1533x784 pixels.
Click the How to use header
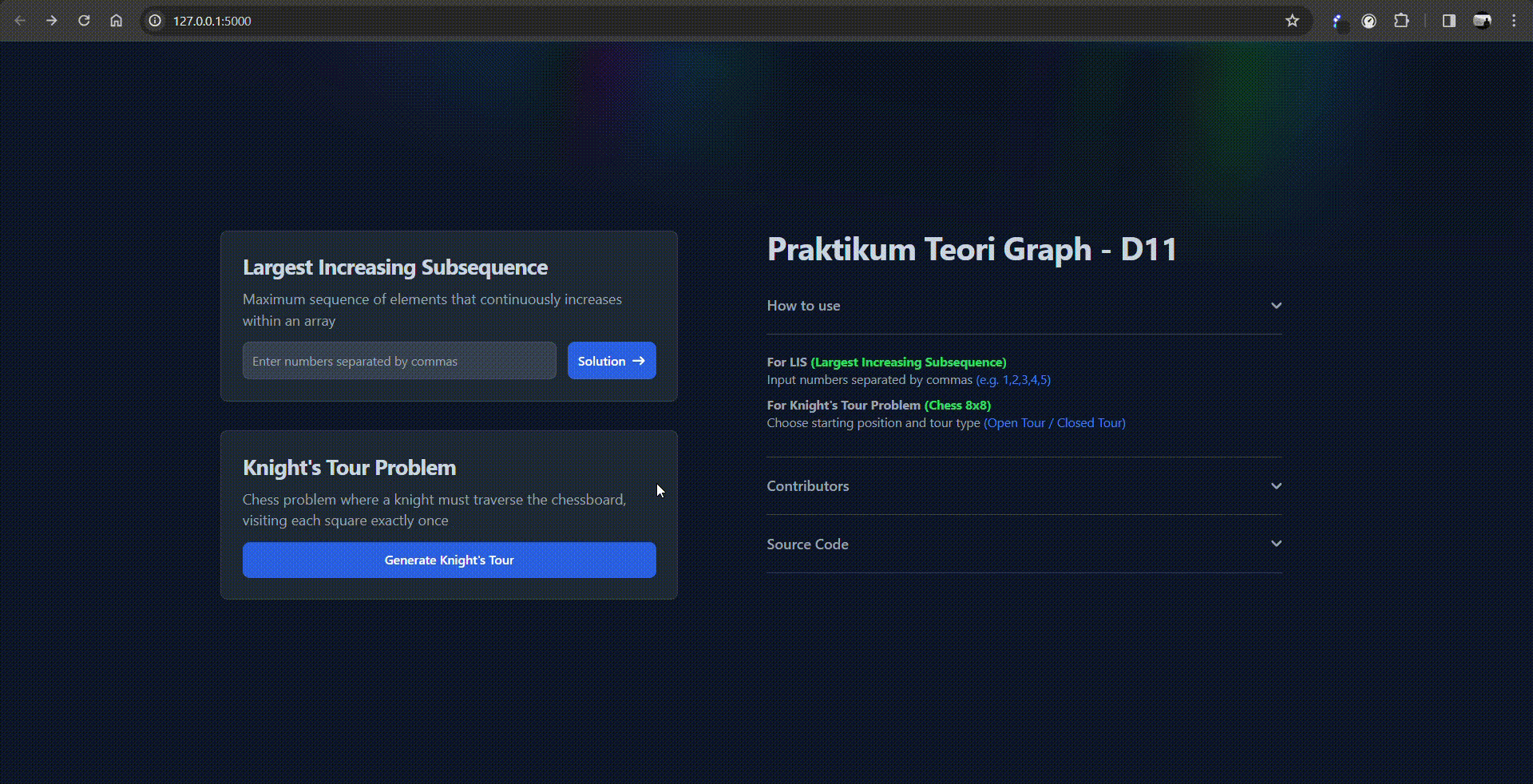pyautogui.click(x=803, y=306)
